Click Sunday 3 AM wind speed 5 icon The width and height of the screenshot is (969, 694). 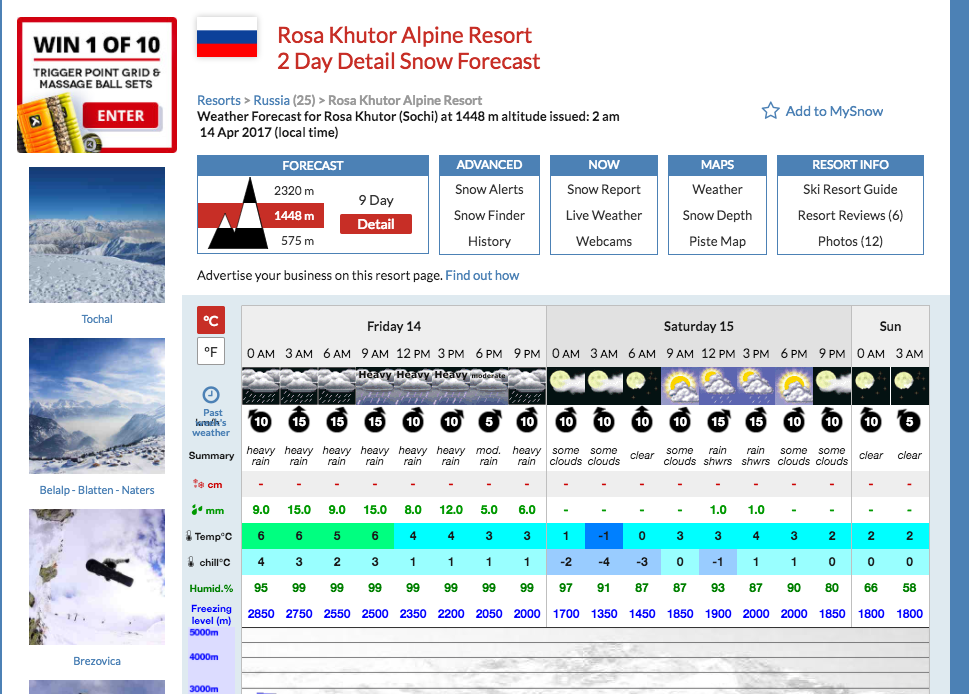click(909, 421)
